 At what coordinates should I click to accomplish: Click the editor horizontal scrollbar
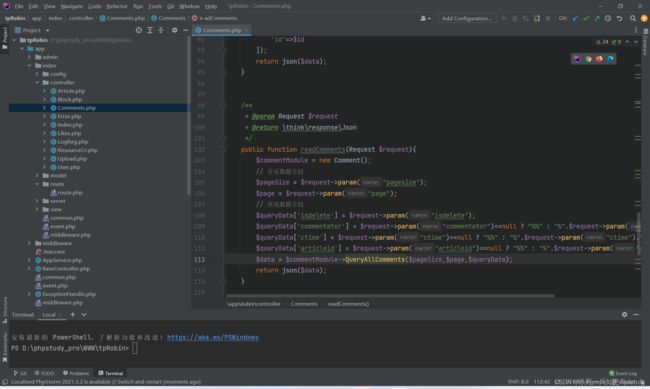[390, 296]
